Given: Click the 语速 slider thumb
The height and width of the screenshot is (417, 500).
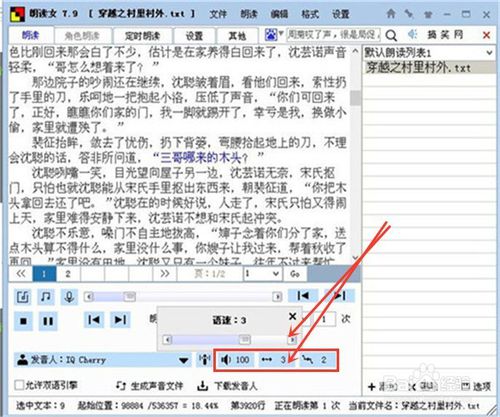Looking at the screenshot, I should tap(245, 340).
